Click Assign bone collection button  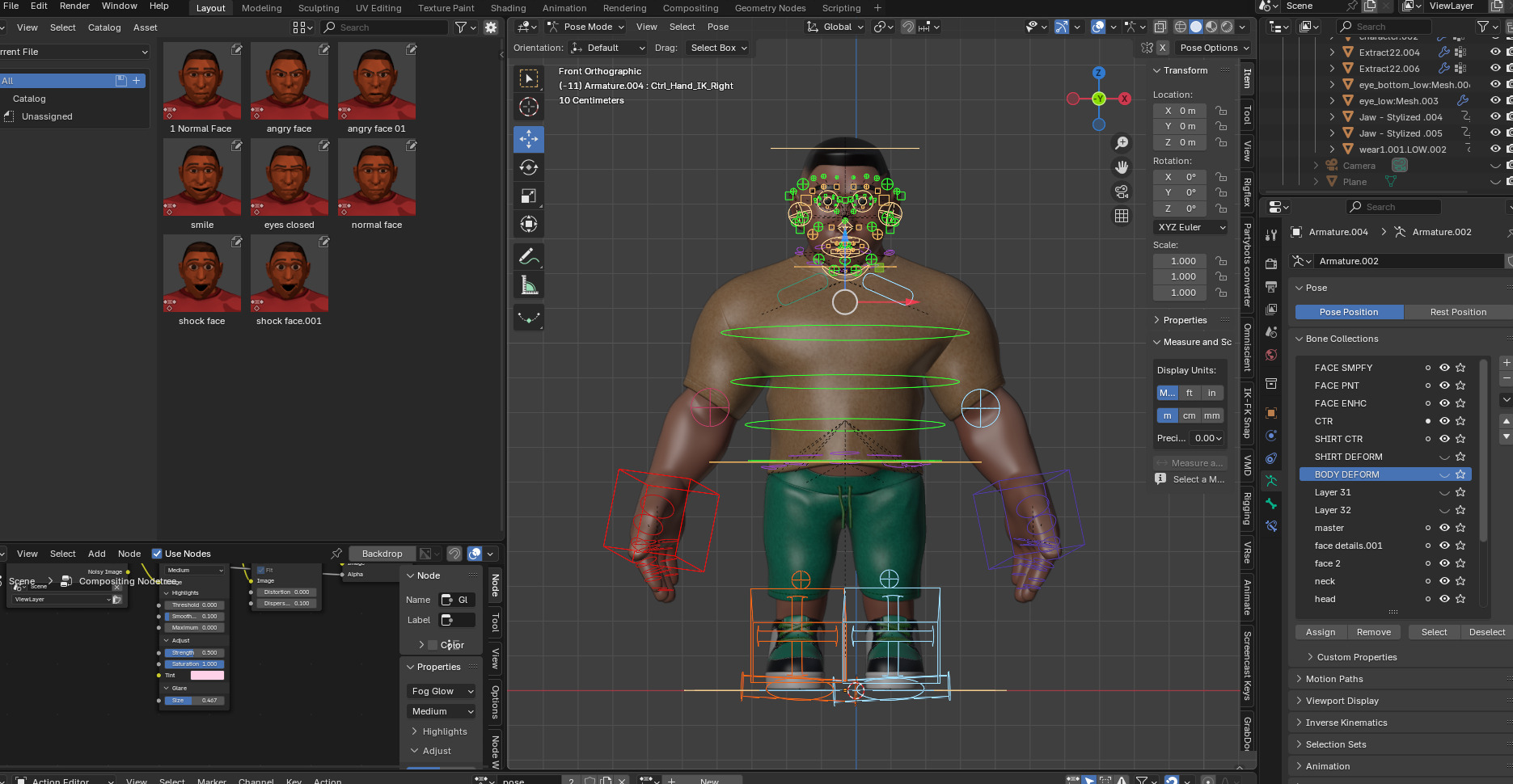click(1321, 632)
